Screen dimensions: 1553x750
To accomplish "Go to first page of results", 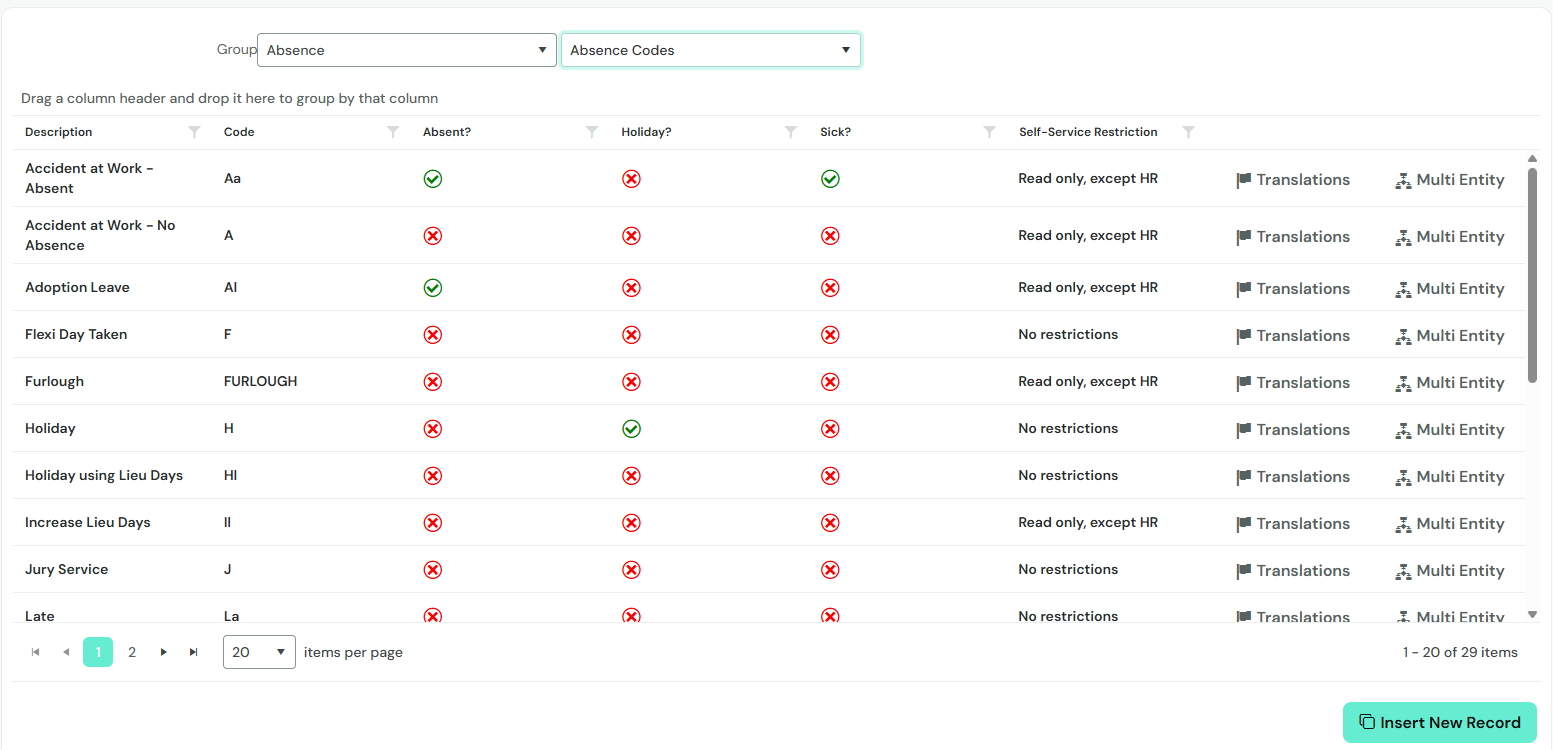I will click(x=36, y=652).
